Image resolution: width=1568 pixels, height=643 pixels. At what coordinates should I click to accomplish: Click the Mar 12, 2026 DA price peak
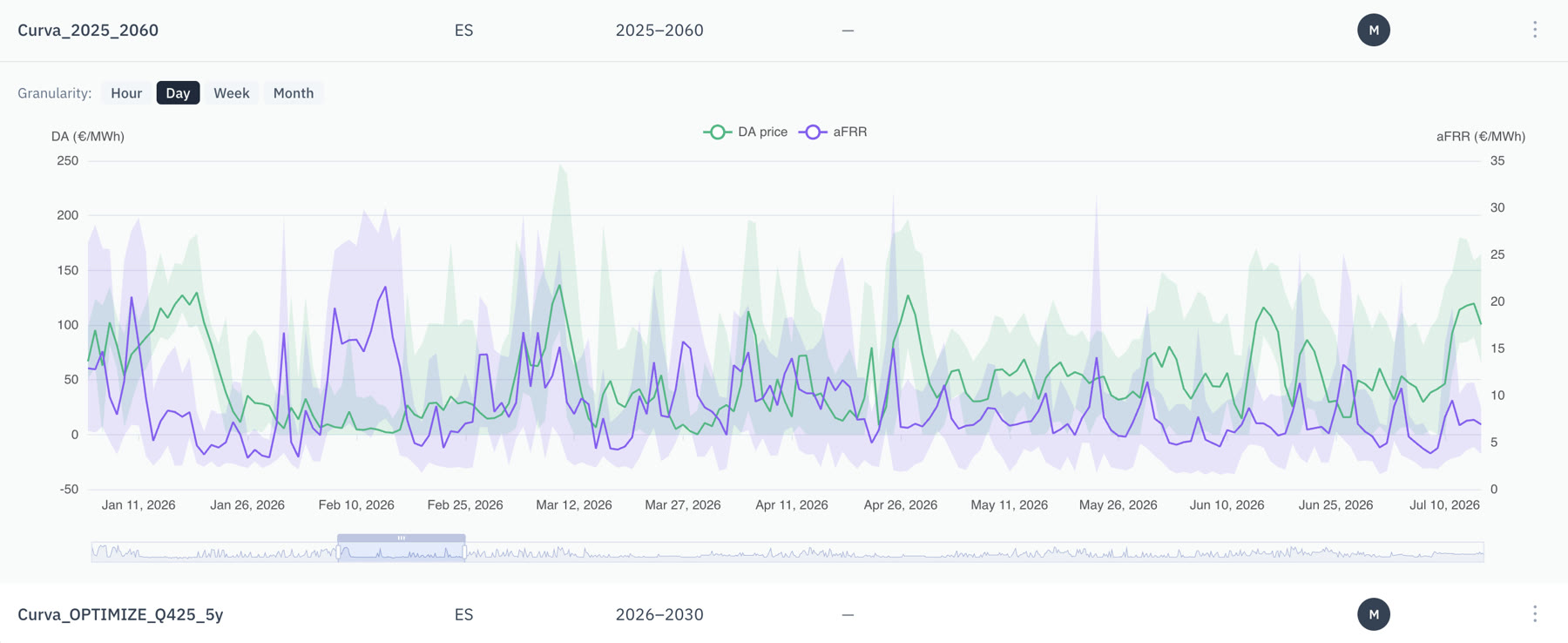tap(559, 285)
